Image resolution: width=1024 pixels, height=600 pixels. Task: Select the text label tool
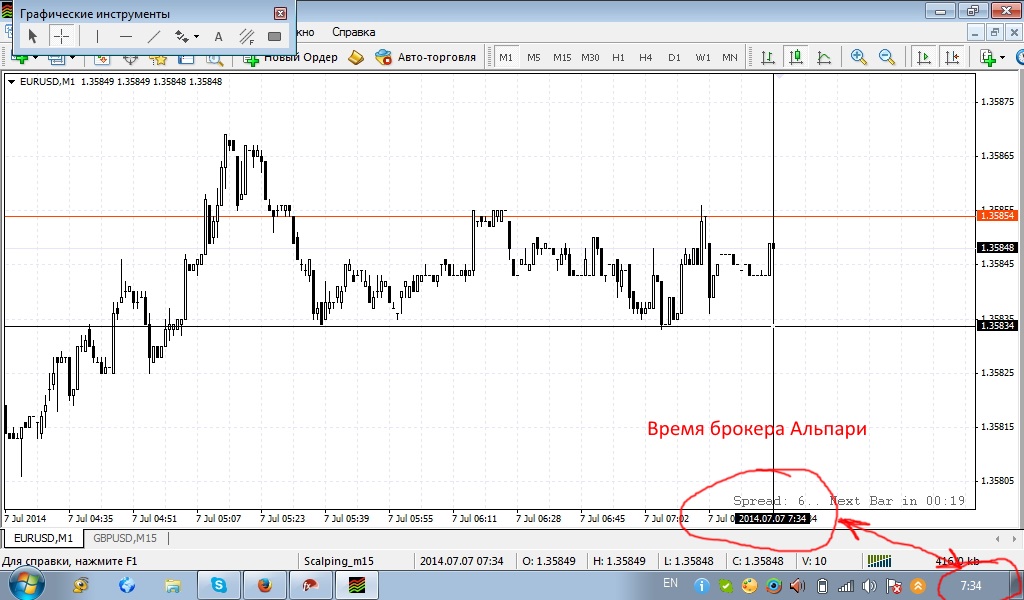pos(218,37)
